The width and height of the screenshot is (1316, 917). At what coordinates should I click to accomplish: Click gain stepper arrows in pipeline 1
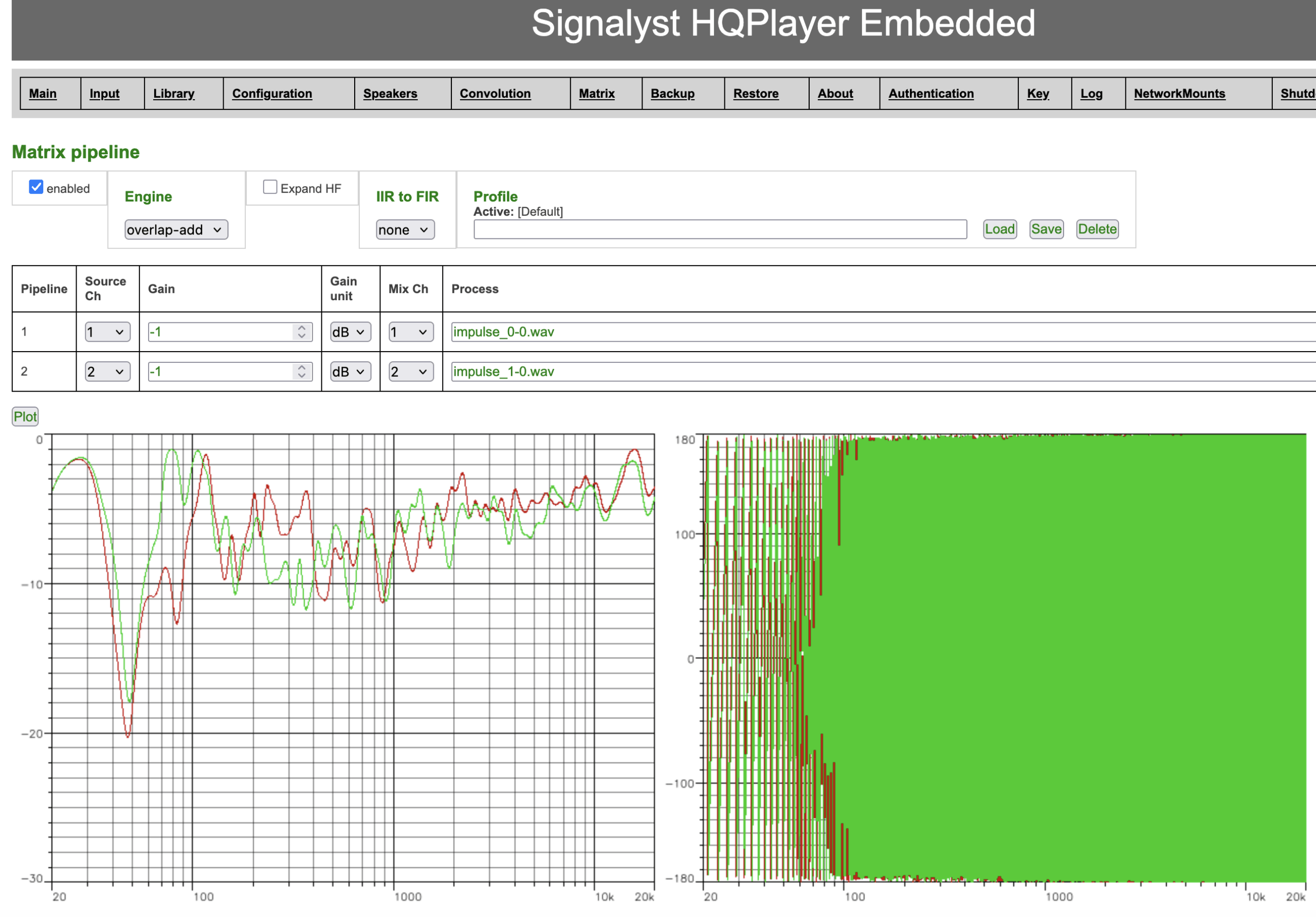pyautogui.click(x=301, y=332)
